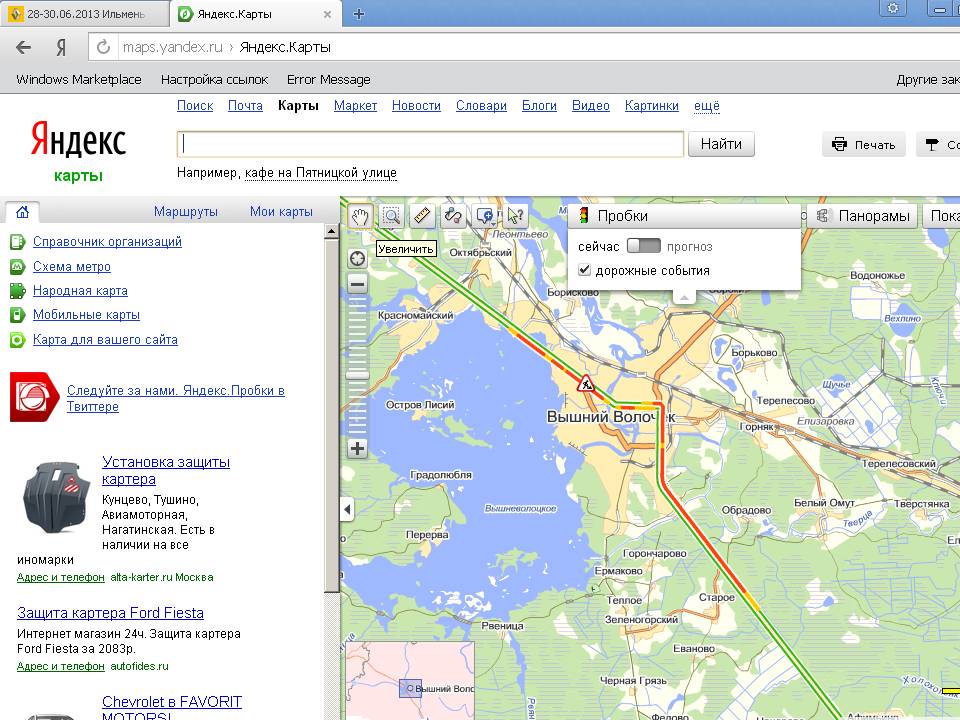The image size is (960, 720).
Task: Select the ruler distance measurement tool
Action: (422, 216)
